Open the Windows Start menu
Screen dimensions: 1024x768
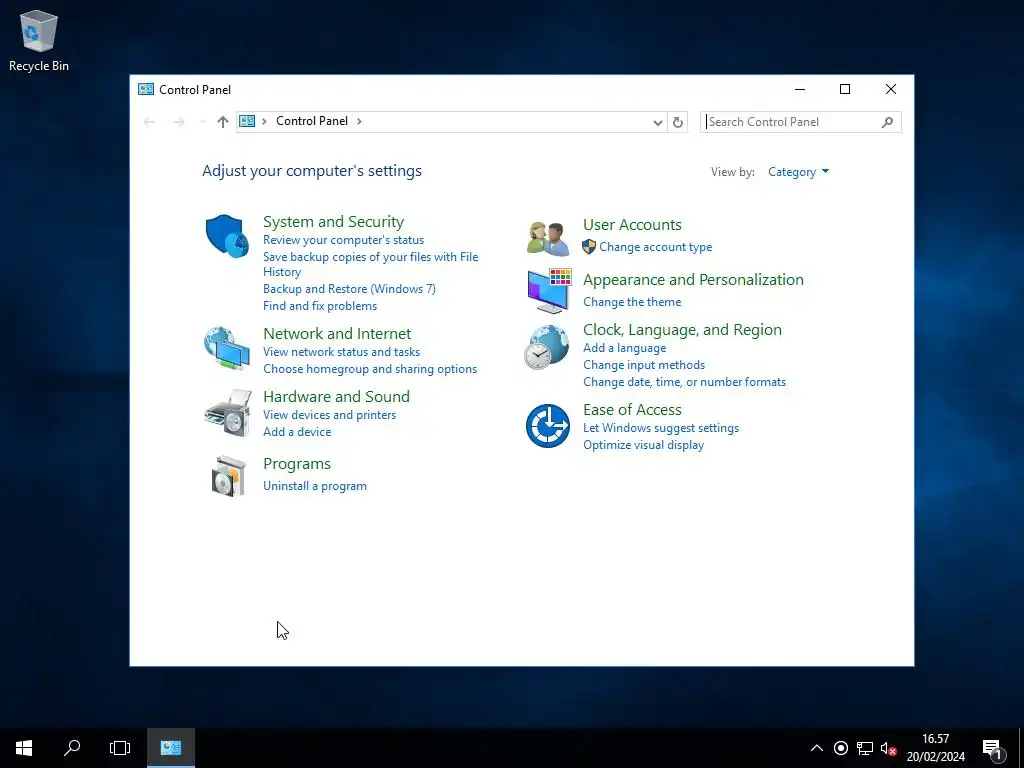(24, 748)
